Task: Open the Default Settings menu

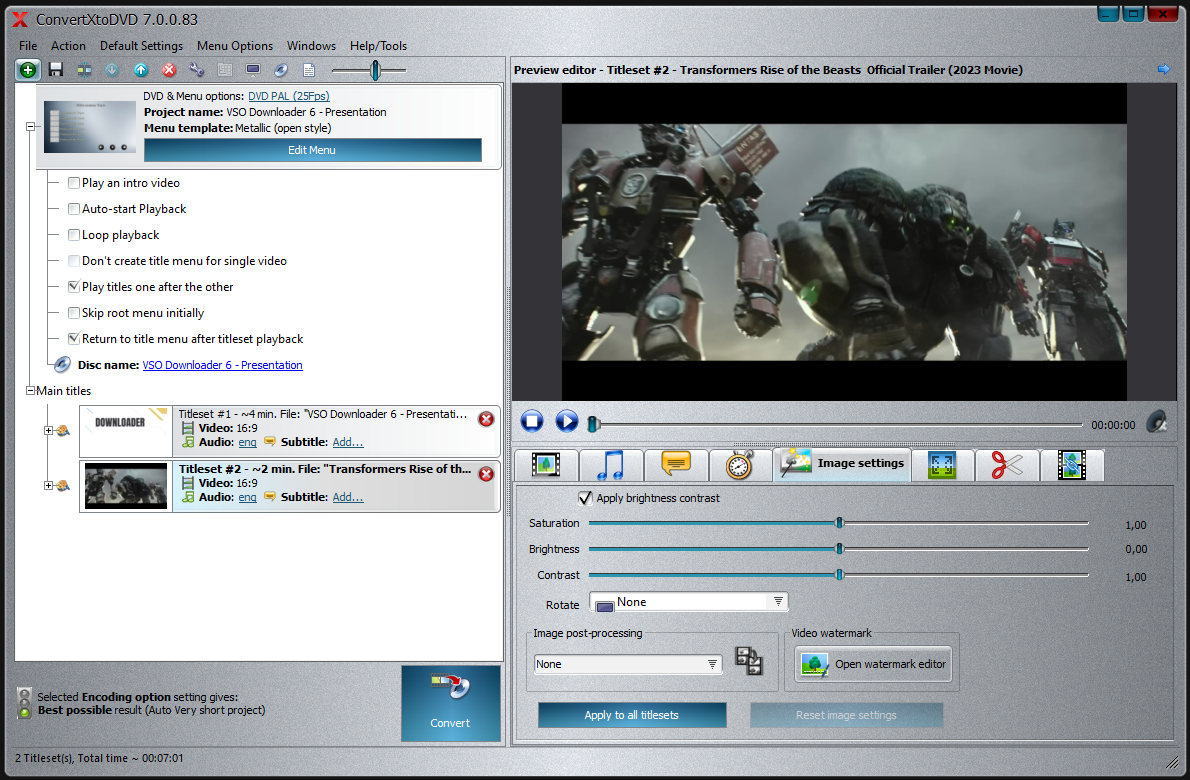Action: (x=141, y=46)
